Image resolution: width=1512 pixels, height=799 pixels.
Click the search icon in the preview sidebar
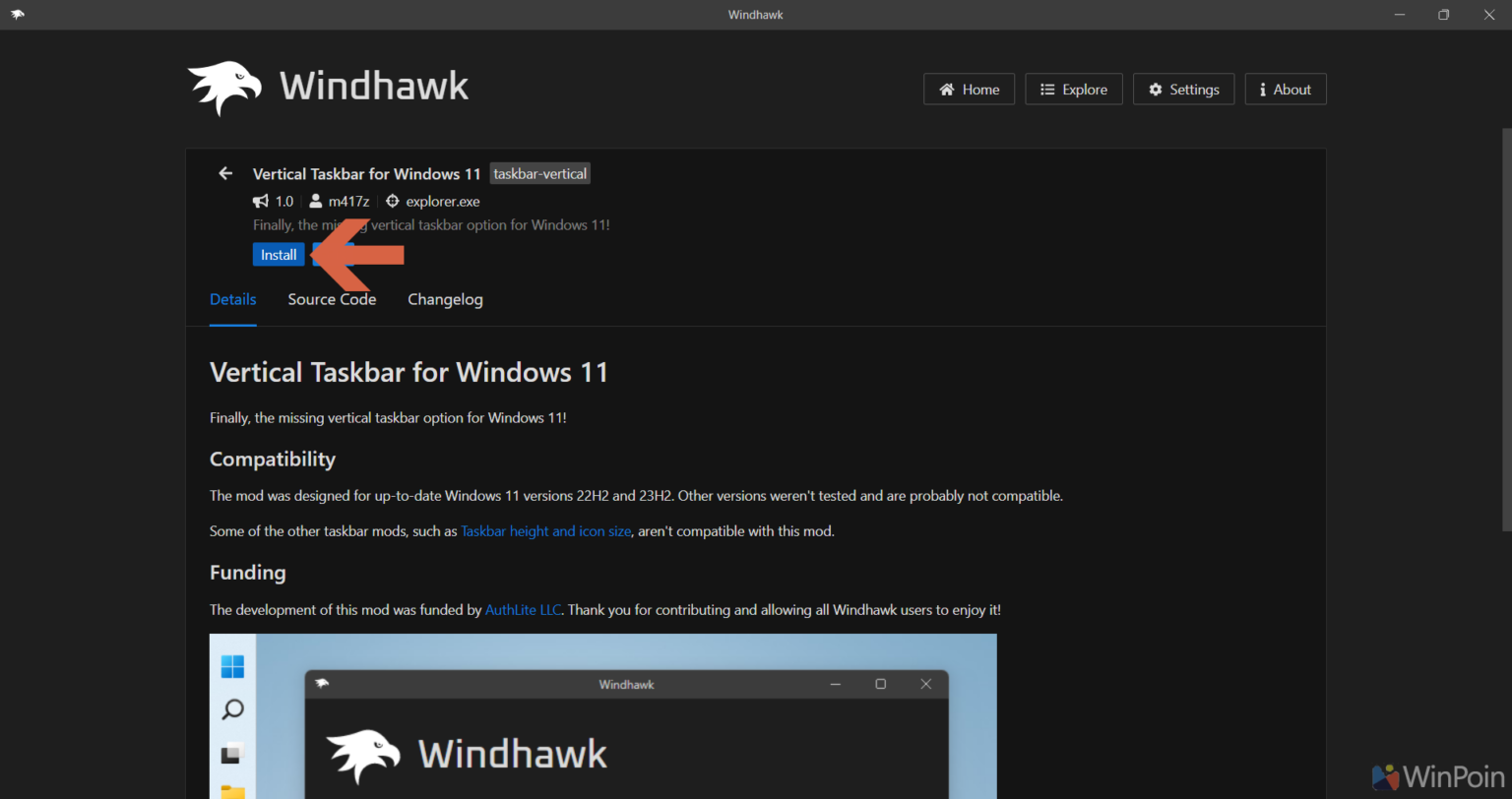232,708
